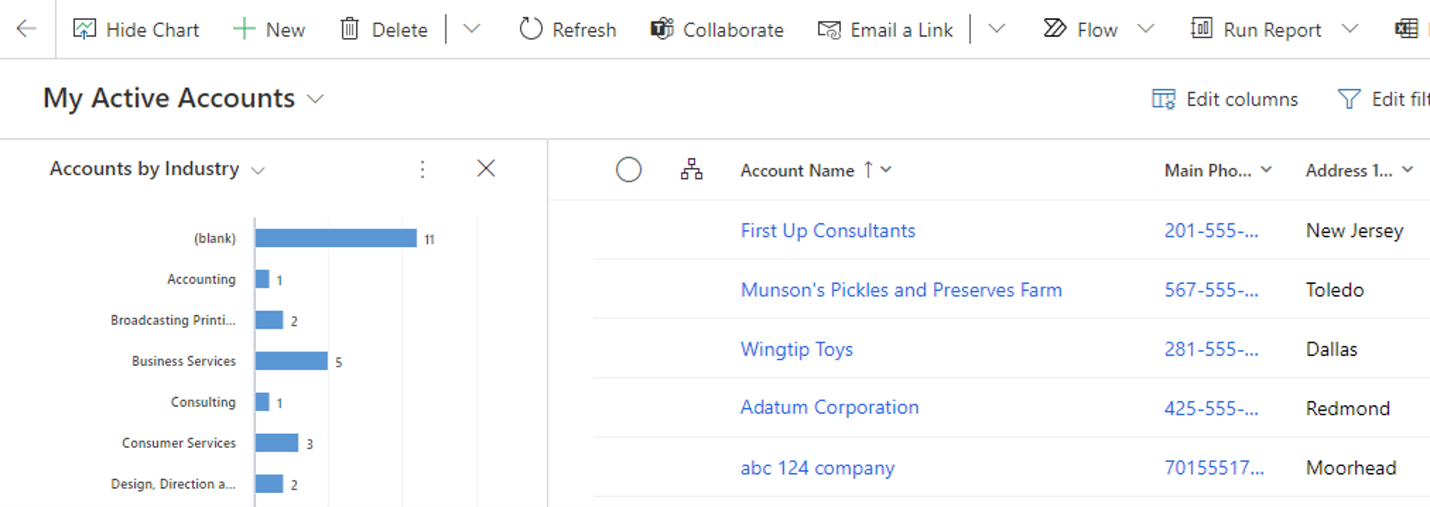The width and height of the screenshot is (1430, 507).
Task: Expand the Run Report chevron
Action: tap(1350, 29)
